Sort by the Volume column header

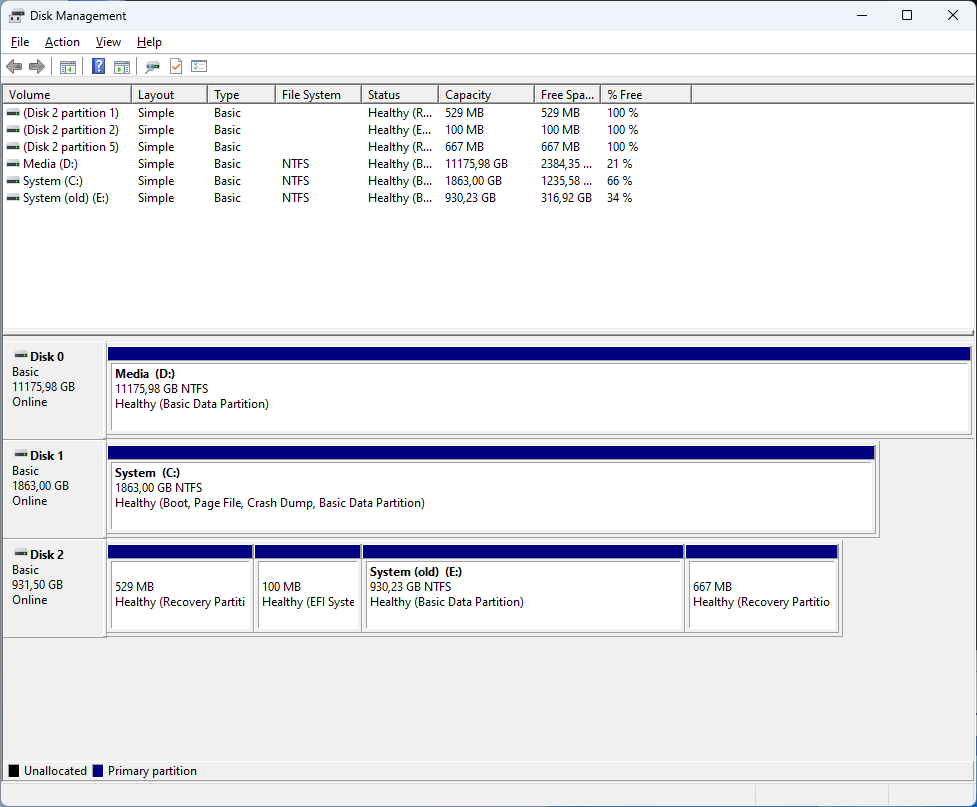point(67,95)
